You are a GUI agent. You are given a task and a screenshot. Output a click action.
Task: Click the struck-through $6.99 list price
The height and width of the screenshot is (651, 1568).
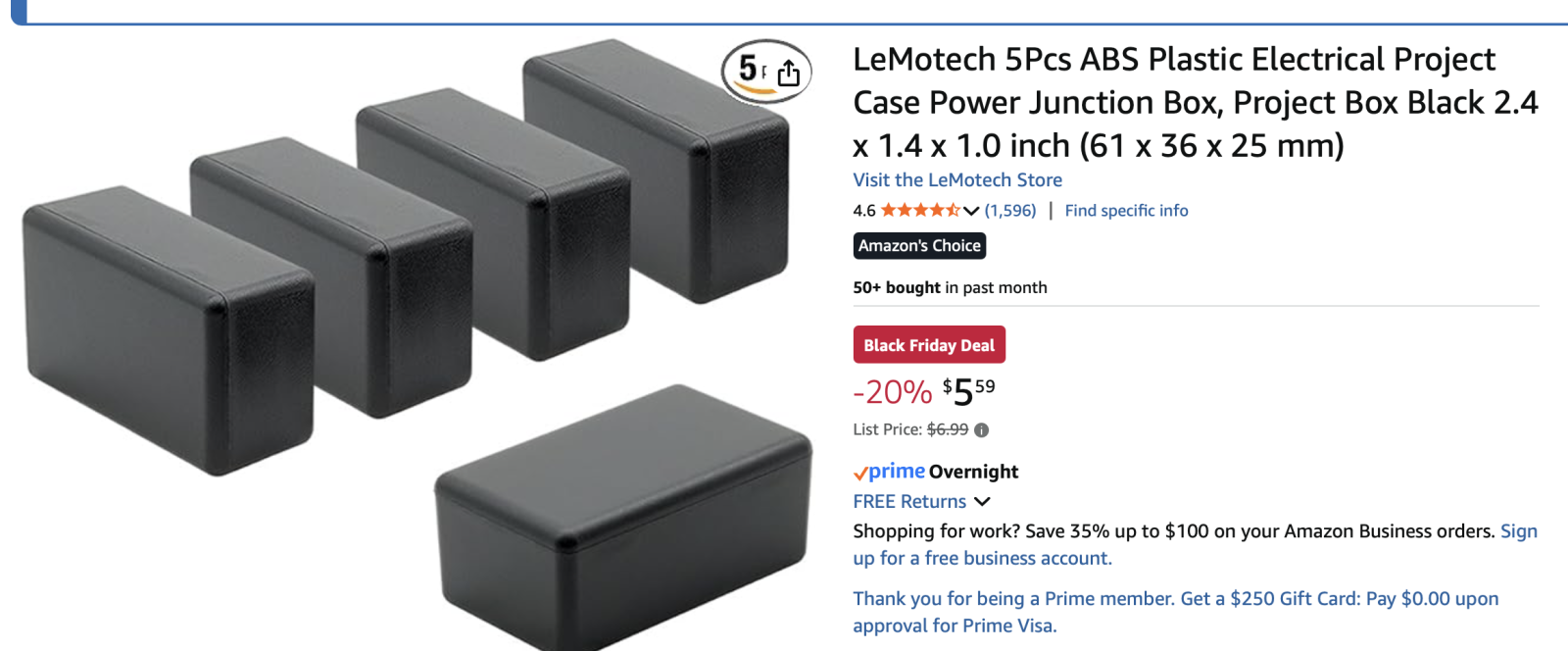coord(950,429)
